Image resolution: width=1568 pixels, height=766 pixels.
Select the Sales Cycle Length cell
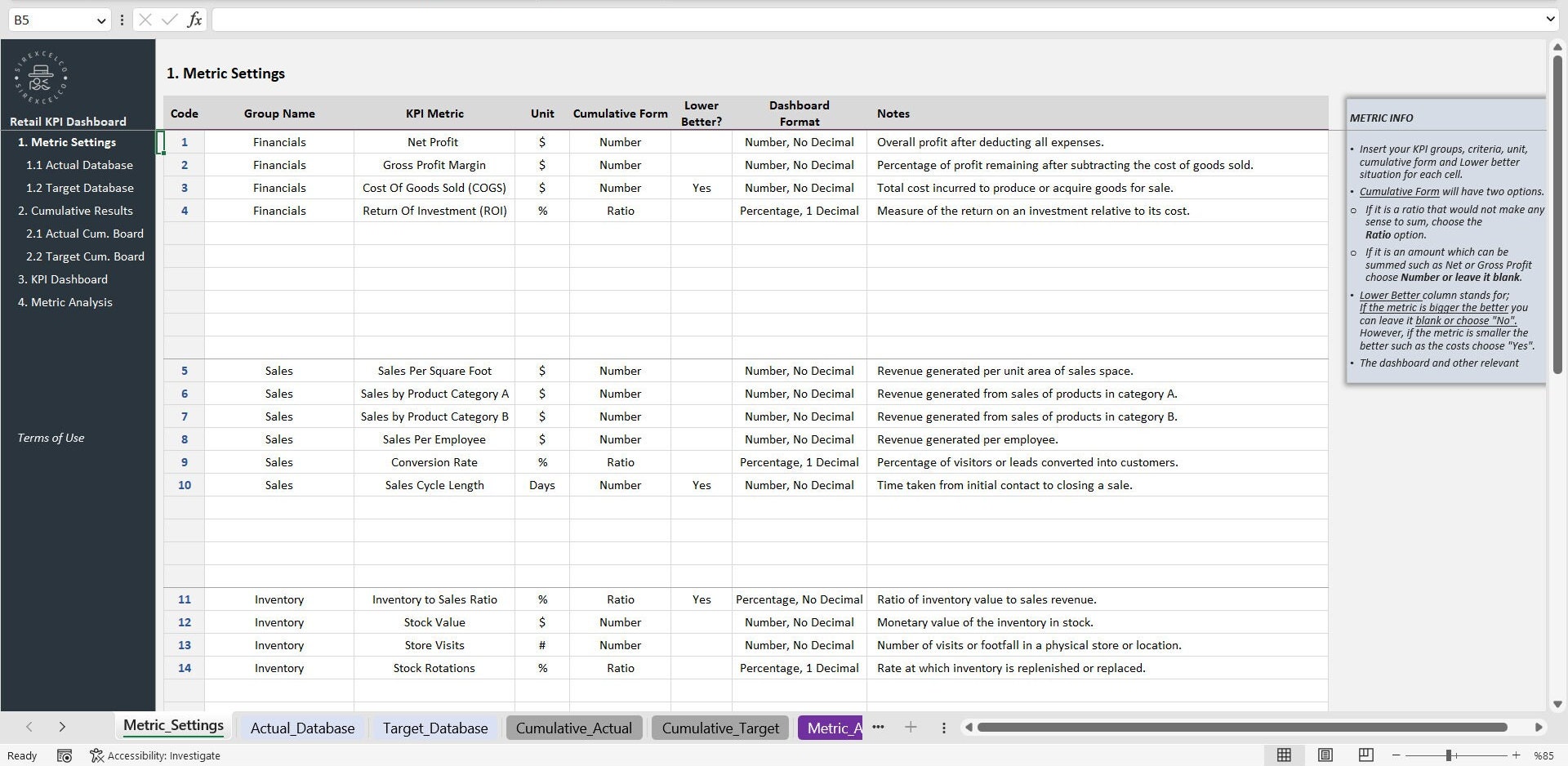(434, 485)
